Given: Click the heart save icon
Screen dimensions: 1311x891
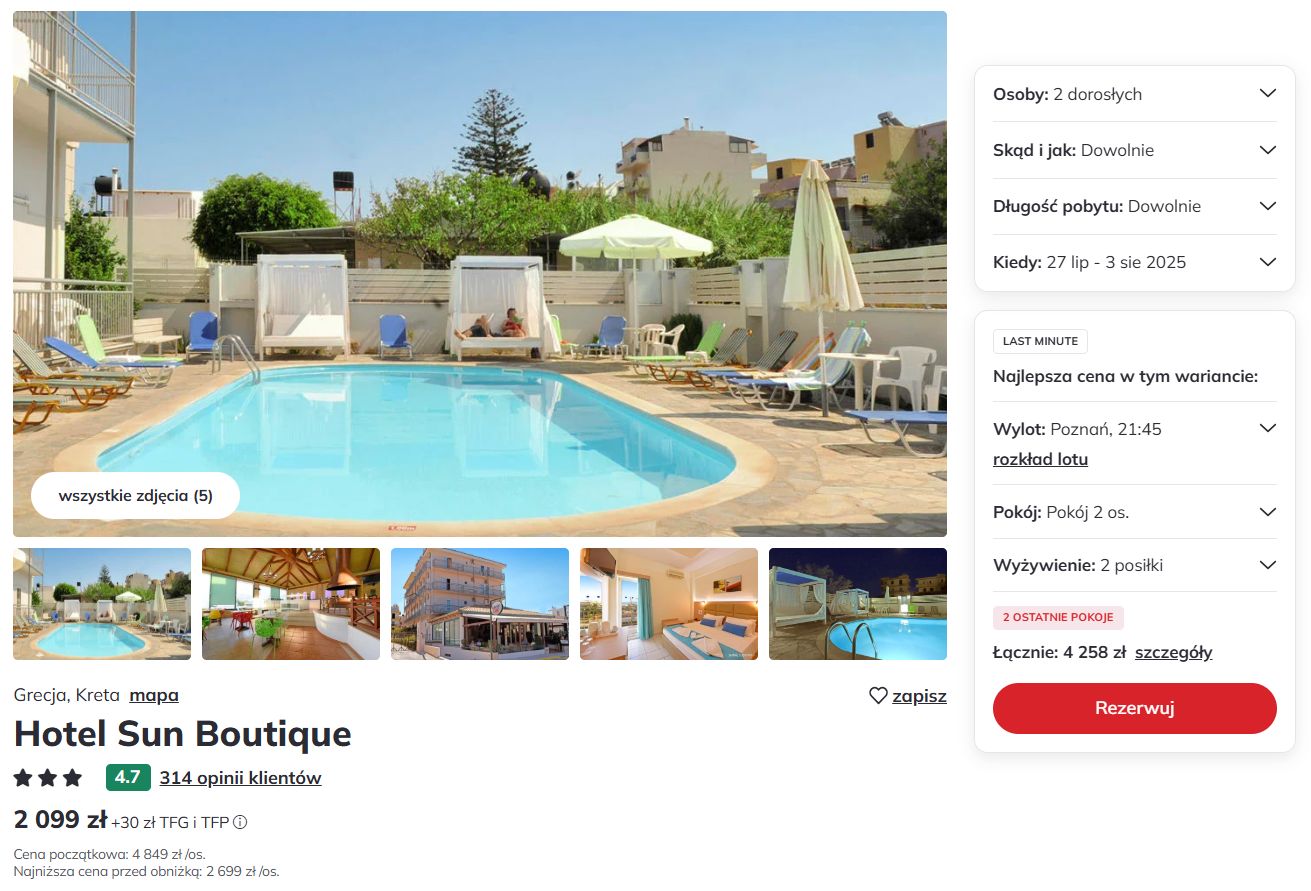Looking at the screenshot, I should (878, 696).
